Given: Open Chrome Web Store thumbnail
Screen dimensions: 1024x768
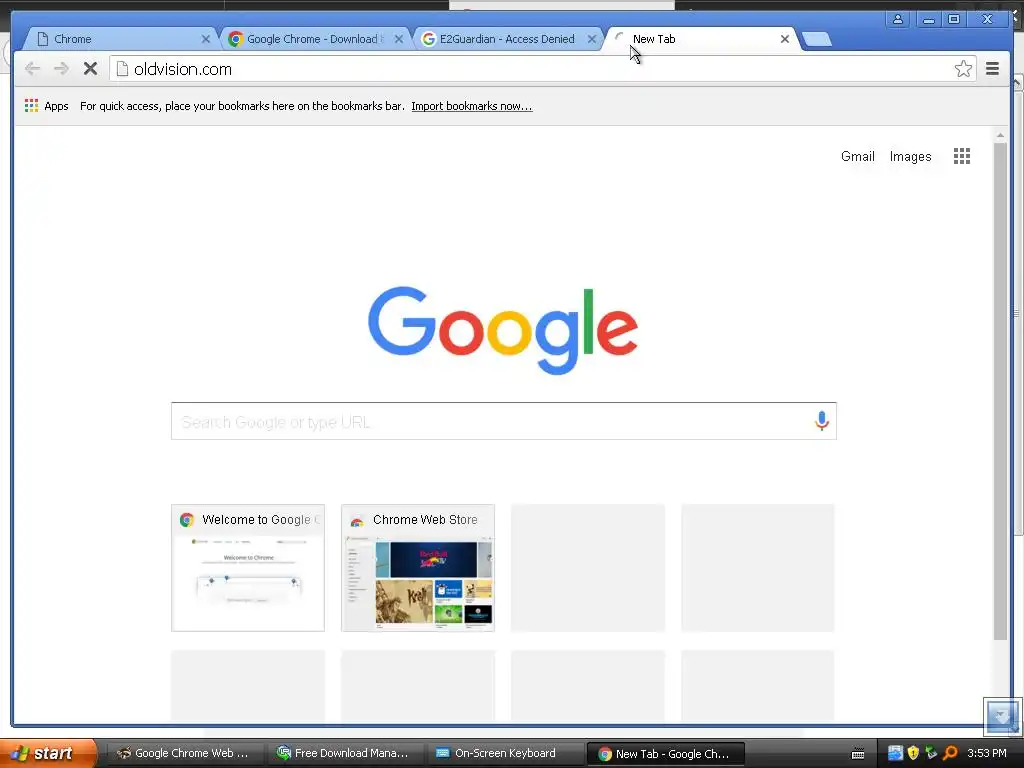Looking at the screenshot, I should pos(418,568).
